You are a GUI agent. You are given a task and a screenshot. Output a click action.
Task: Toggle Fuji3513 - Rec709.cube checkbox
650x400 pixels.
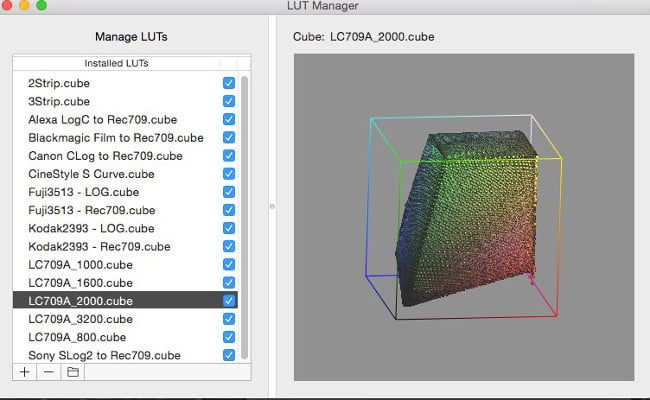[229, 210]
